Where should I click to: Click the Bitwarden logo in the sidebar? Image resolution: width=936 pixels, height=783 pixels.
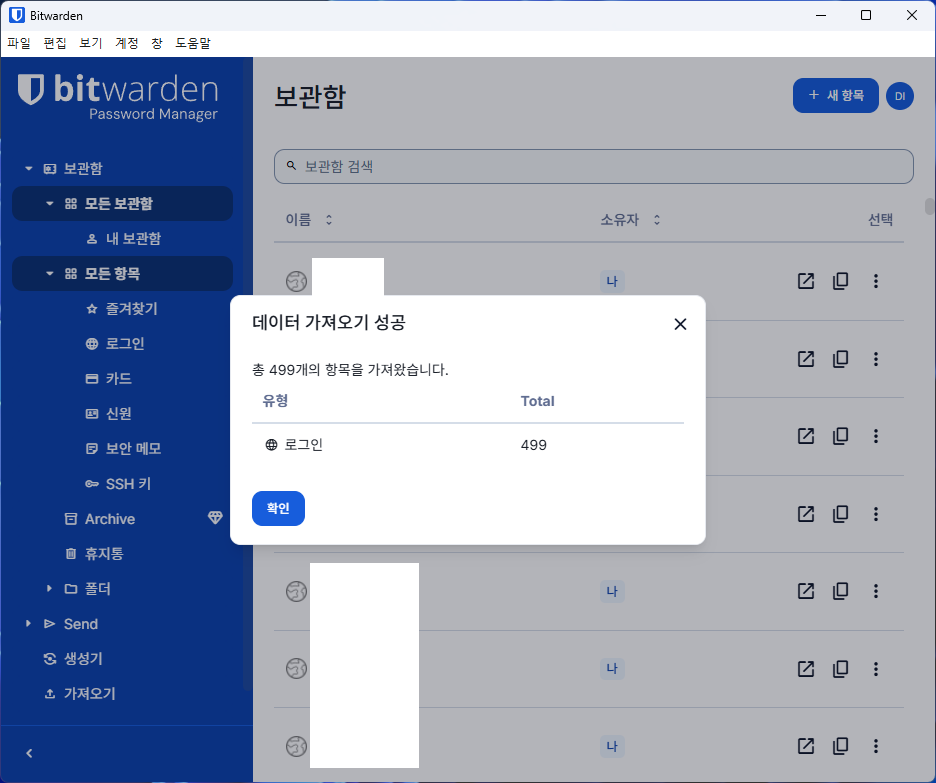pyautogui.click(x=118, y=97)
